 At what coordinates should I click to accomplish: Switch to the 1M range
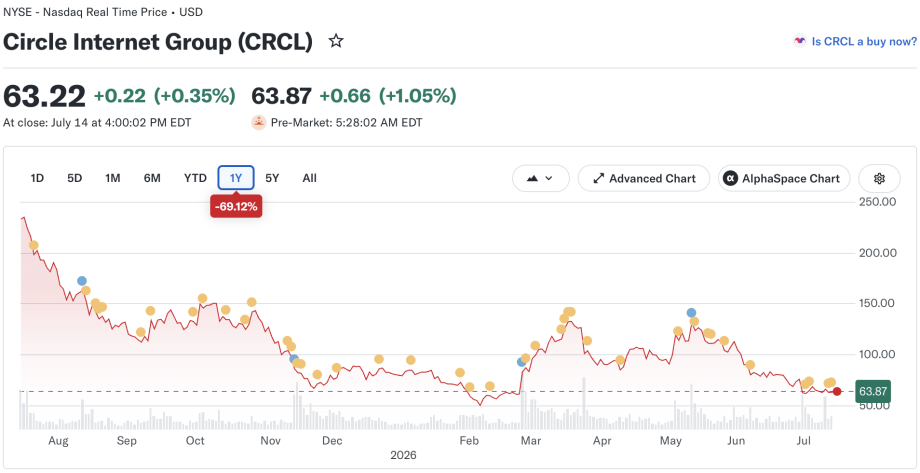tap(113, 178)
